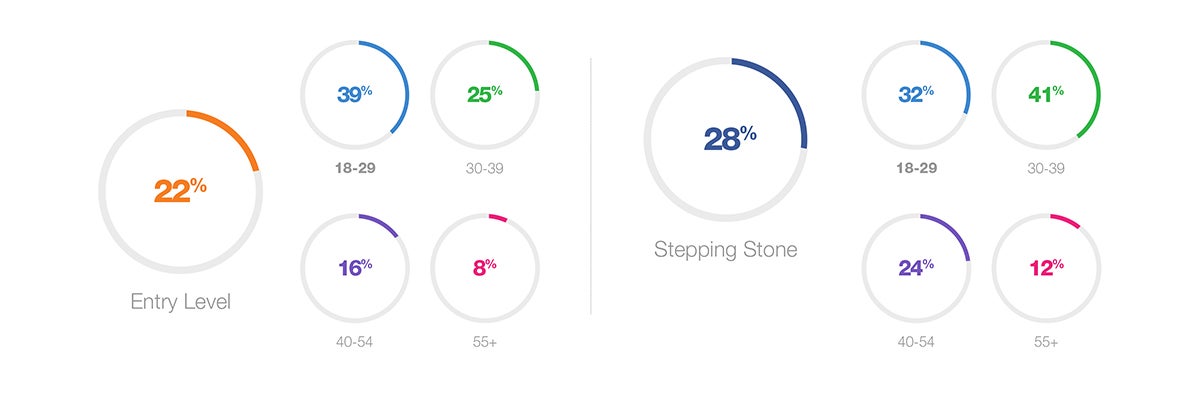
Task: Click the 18-29 label under 32%
Action: pos(916,168)
